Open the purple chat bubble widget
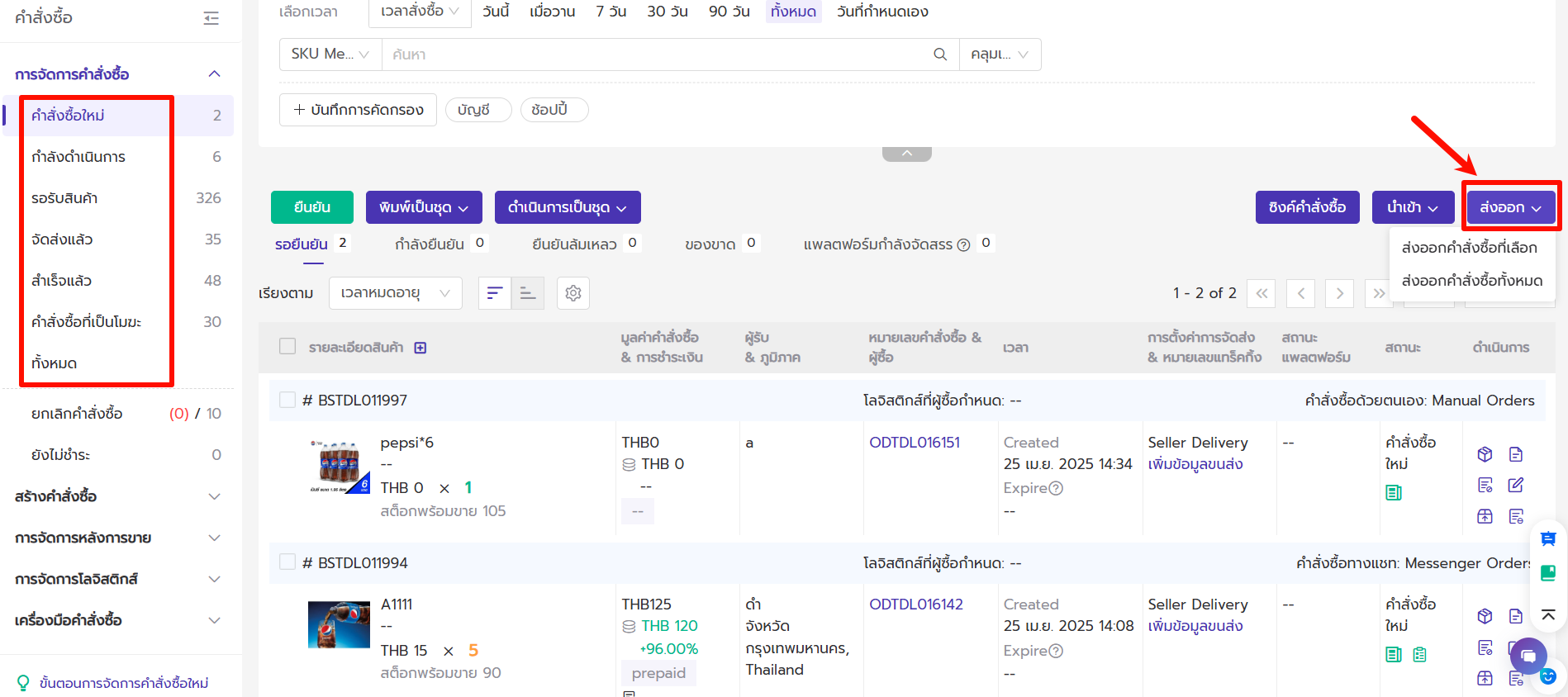Image resolution: width=1568 pixels, height=697 pixels. [x=1528, y=657]
